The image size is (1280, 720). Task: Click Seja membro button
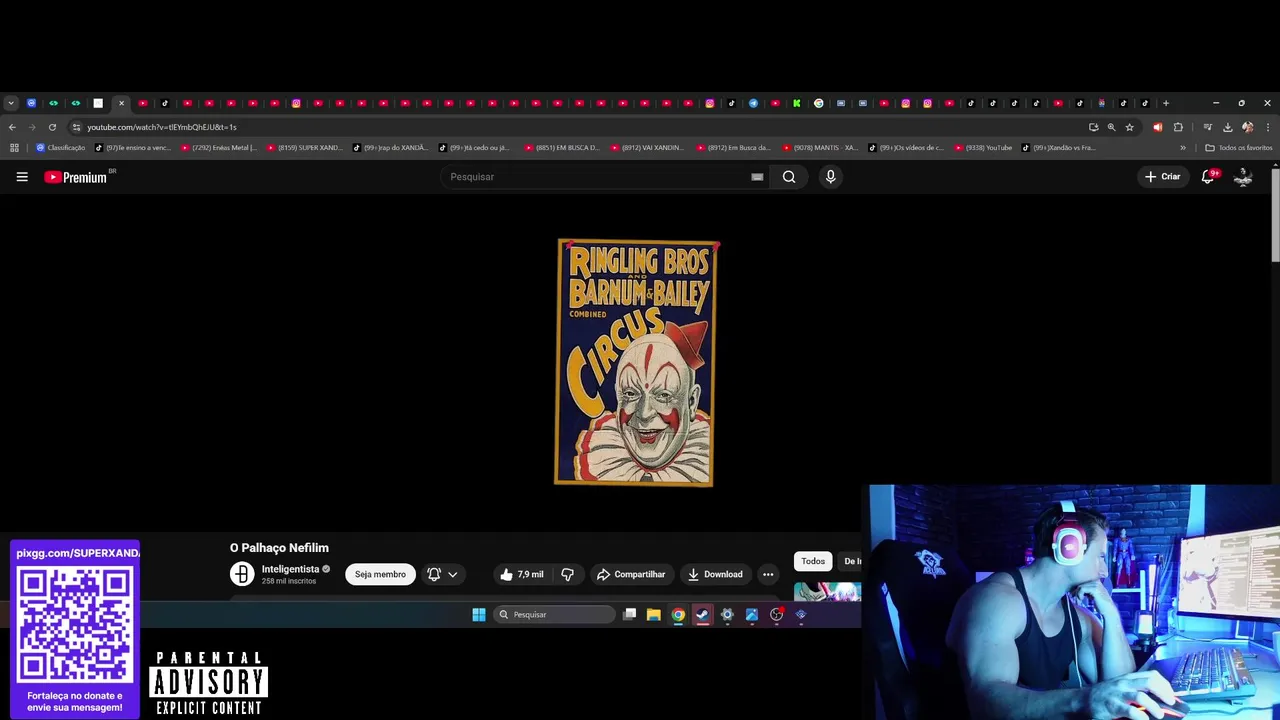click(380, 574)
